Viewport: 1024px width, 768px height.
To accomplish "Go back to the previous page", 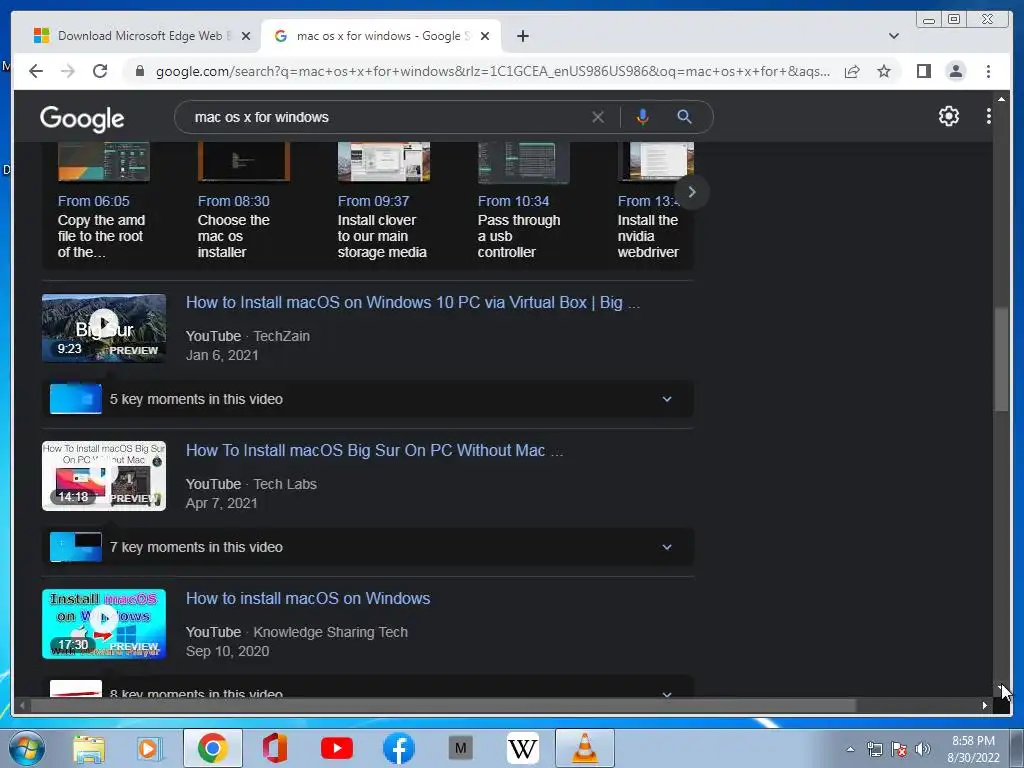I will tap(36, 71).
